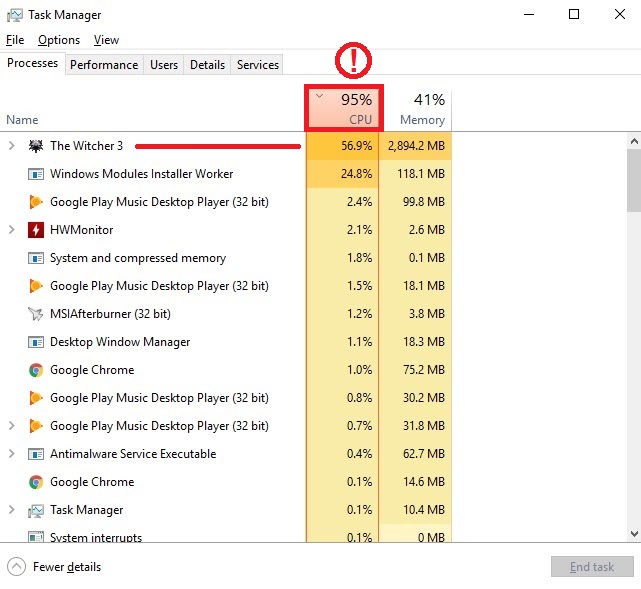
Task: Maximize the Task Manager window
Action: click(x=574, y=15)
